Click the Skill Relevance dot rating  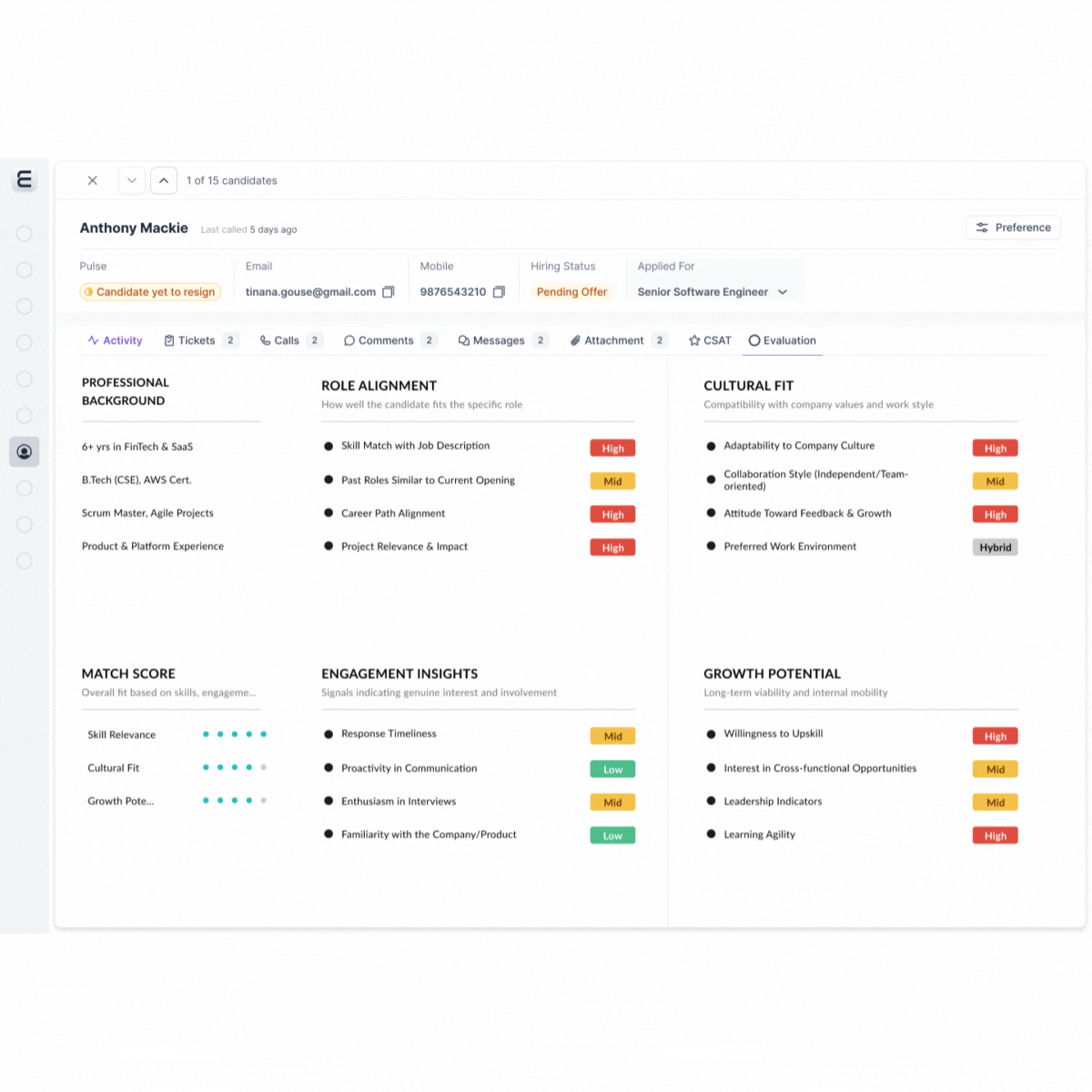click(235, 734)
